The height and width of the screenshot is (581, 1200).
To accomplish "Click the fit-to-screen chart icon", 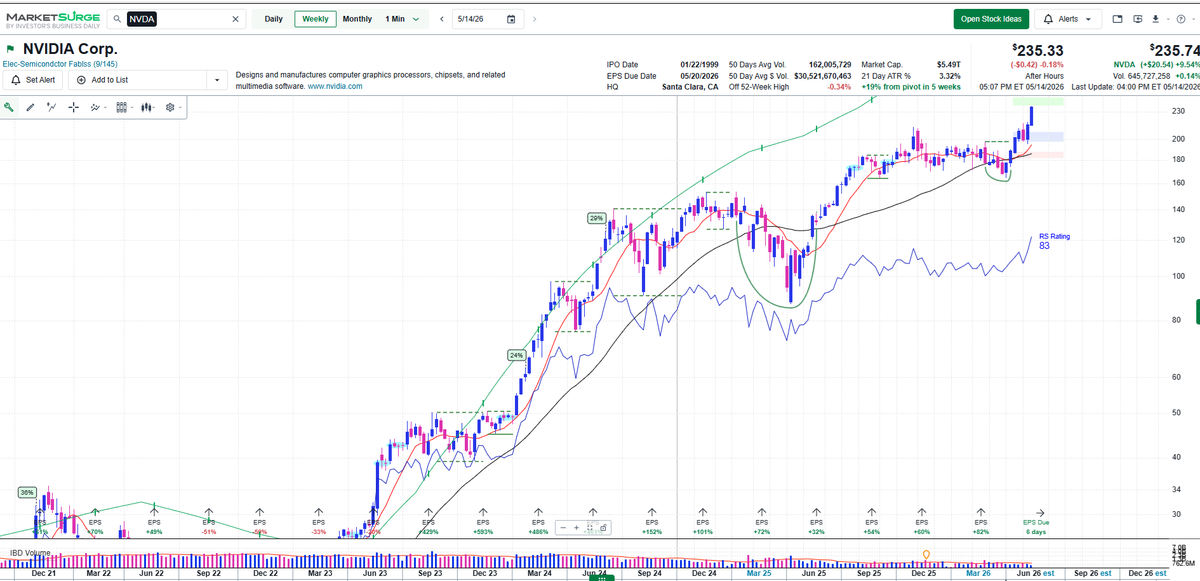I will coord(590,527).
